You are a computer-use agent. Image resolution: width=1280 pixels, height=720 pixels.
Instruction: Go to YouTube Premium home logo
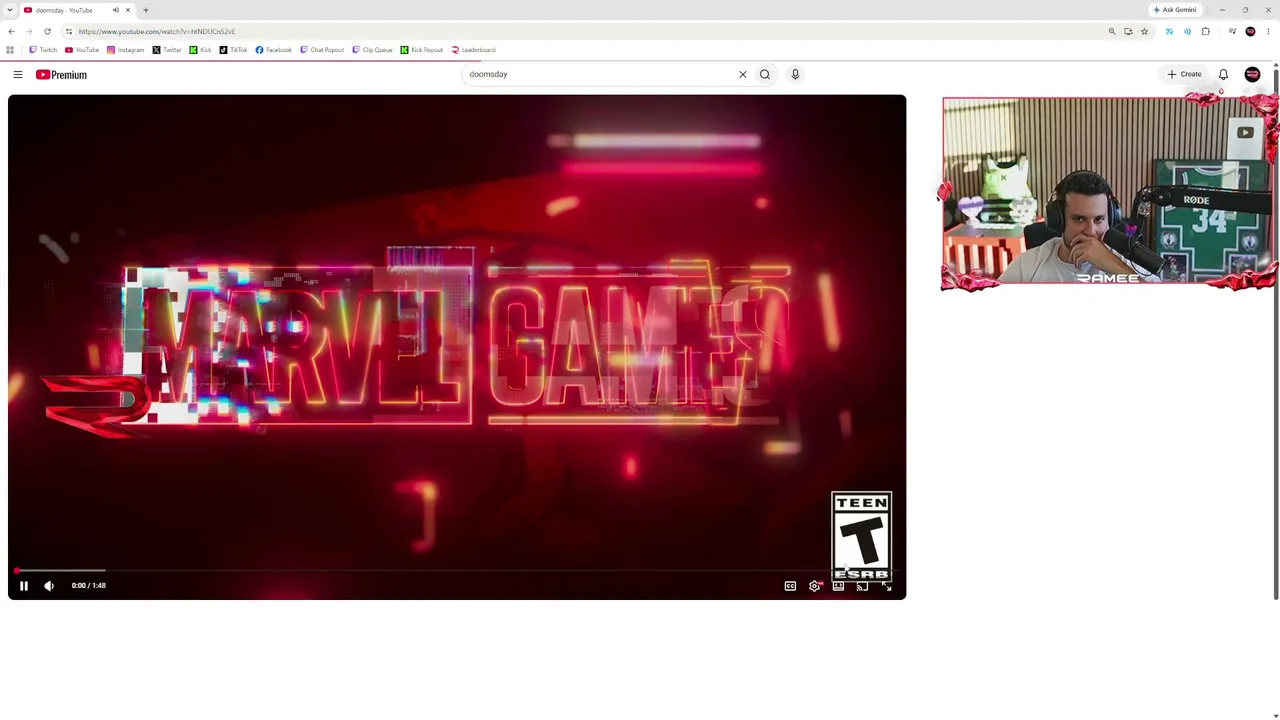click(x=61, y=74)
